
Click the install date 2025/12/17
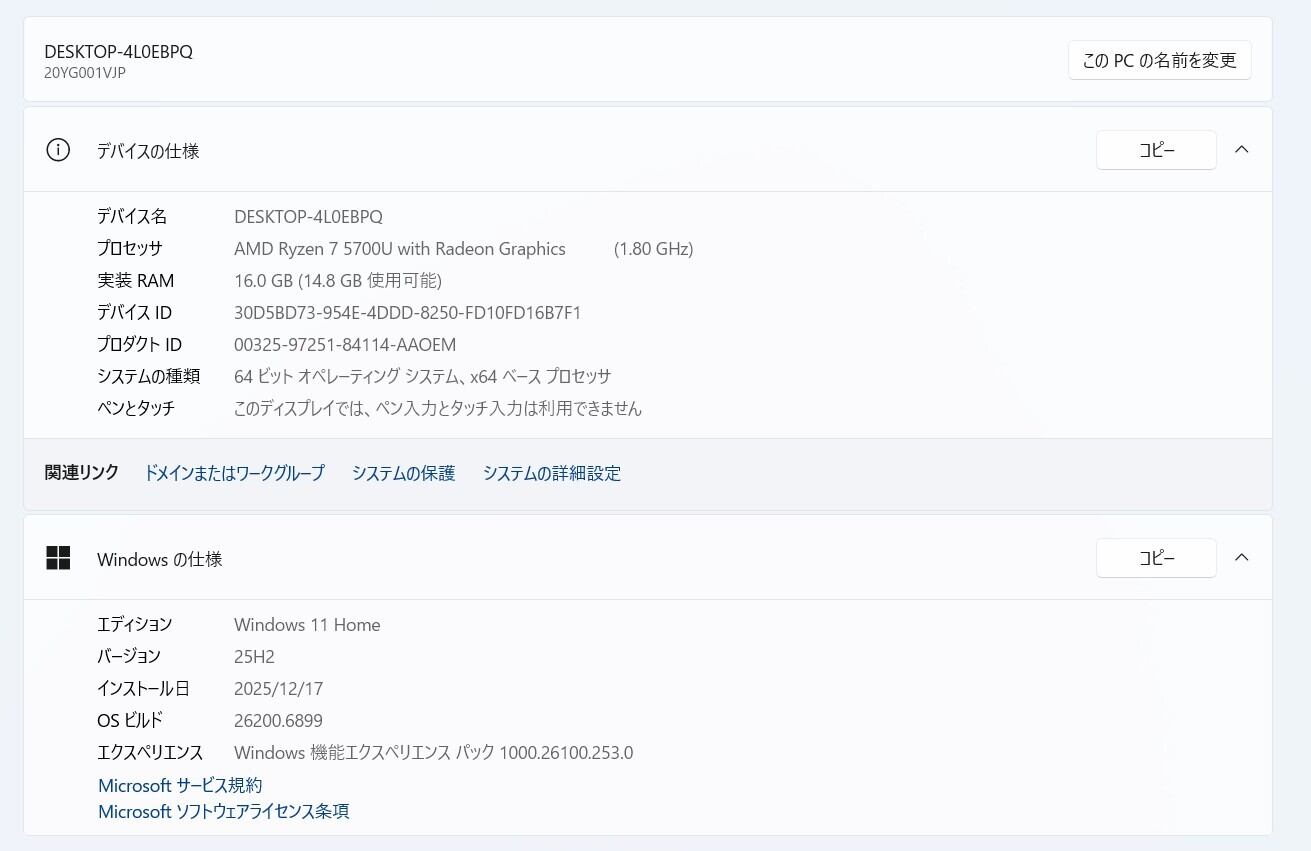tap(279, 689)
